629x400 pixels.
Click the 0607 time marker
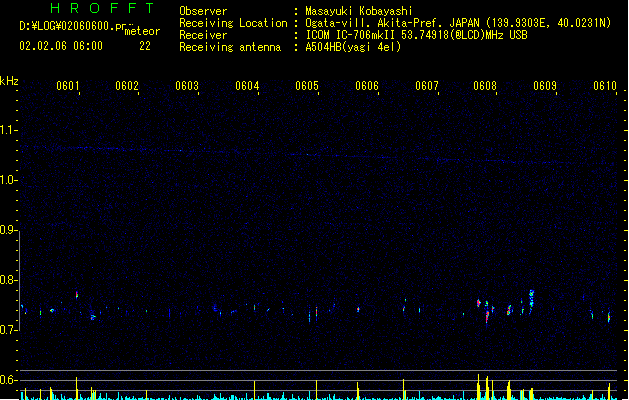427,86
